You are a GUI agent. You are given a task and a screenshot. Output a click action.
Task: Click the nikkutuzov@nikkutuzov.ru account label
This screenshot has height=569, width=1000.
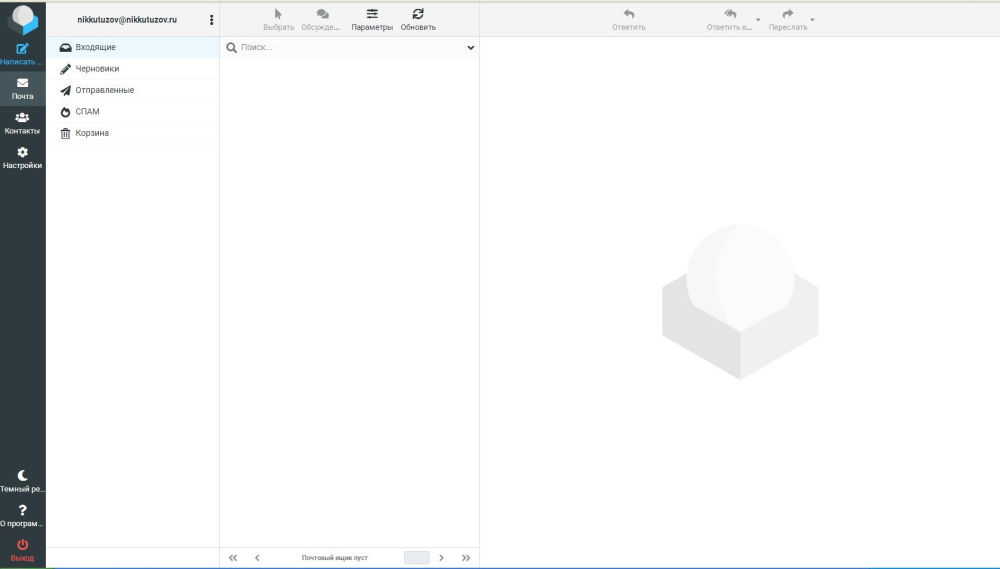tap(127, 20)
